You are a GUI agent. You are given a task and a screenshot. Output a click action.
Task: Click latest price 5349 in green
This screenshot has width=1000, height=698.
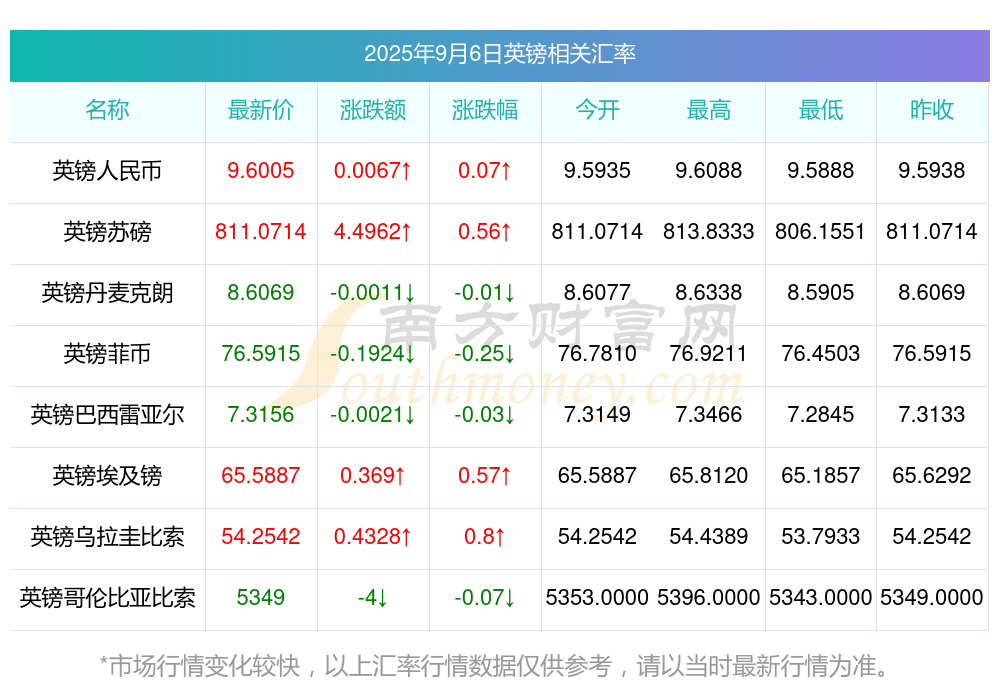pyautogui.click(x=261, y=598)
